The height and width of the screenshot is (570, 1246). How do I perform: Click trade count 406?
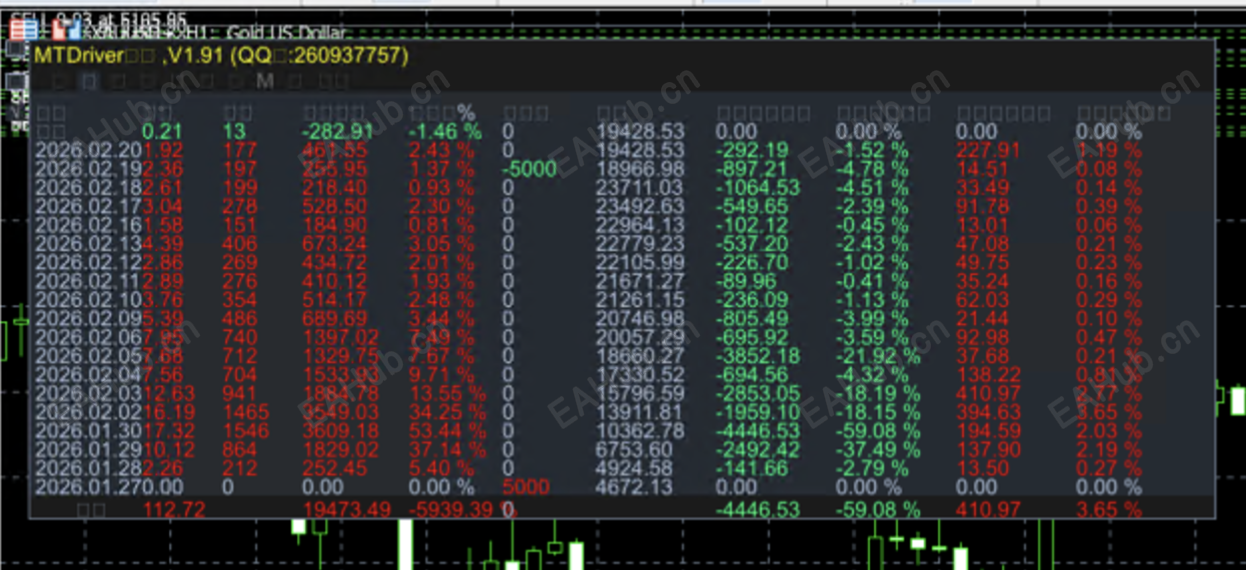(240, 245)
